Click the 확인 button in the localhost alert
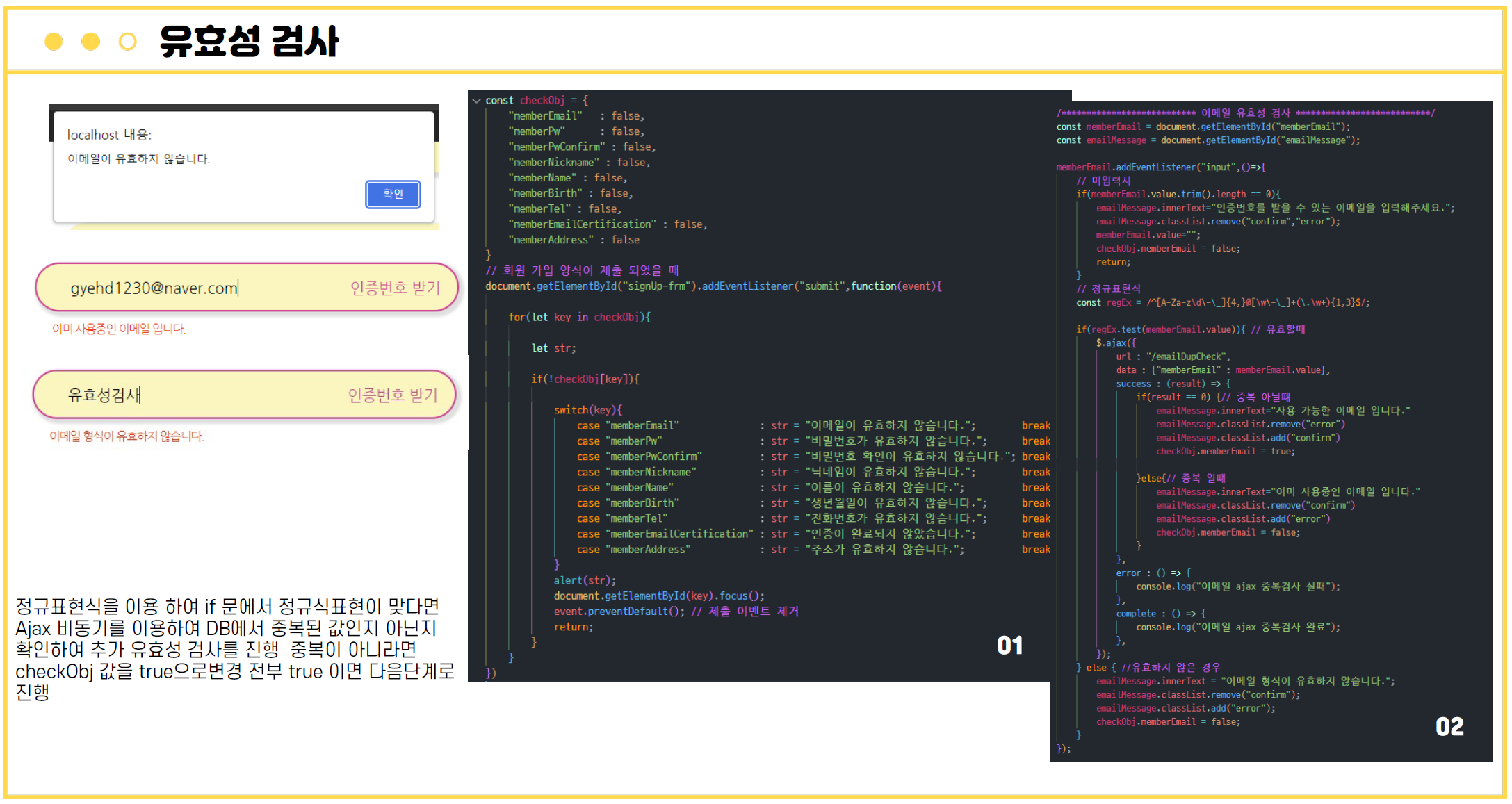 (x=392, y=195)
